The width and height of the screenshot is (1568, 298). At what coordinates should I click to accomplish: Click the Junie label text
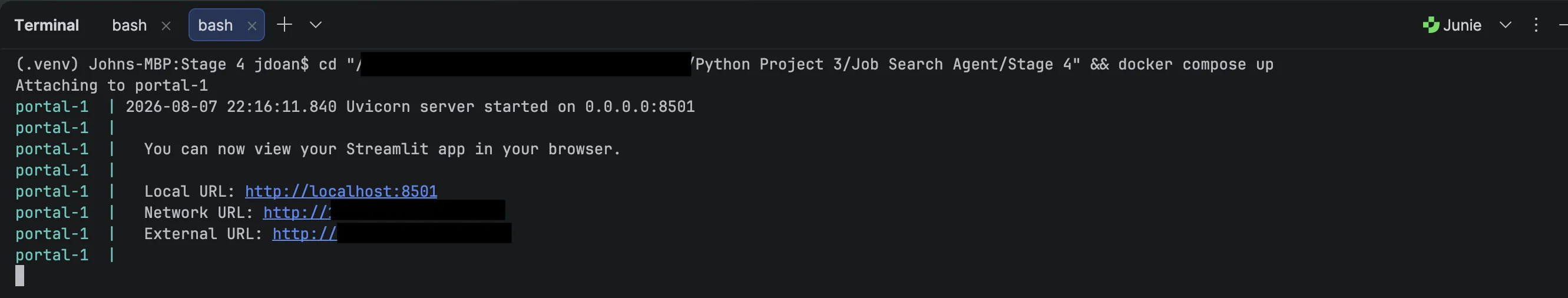1462,25
